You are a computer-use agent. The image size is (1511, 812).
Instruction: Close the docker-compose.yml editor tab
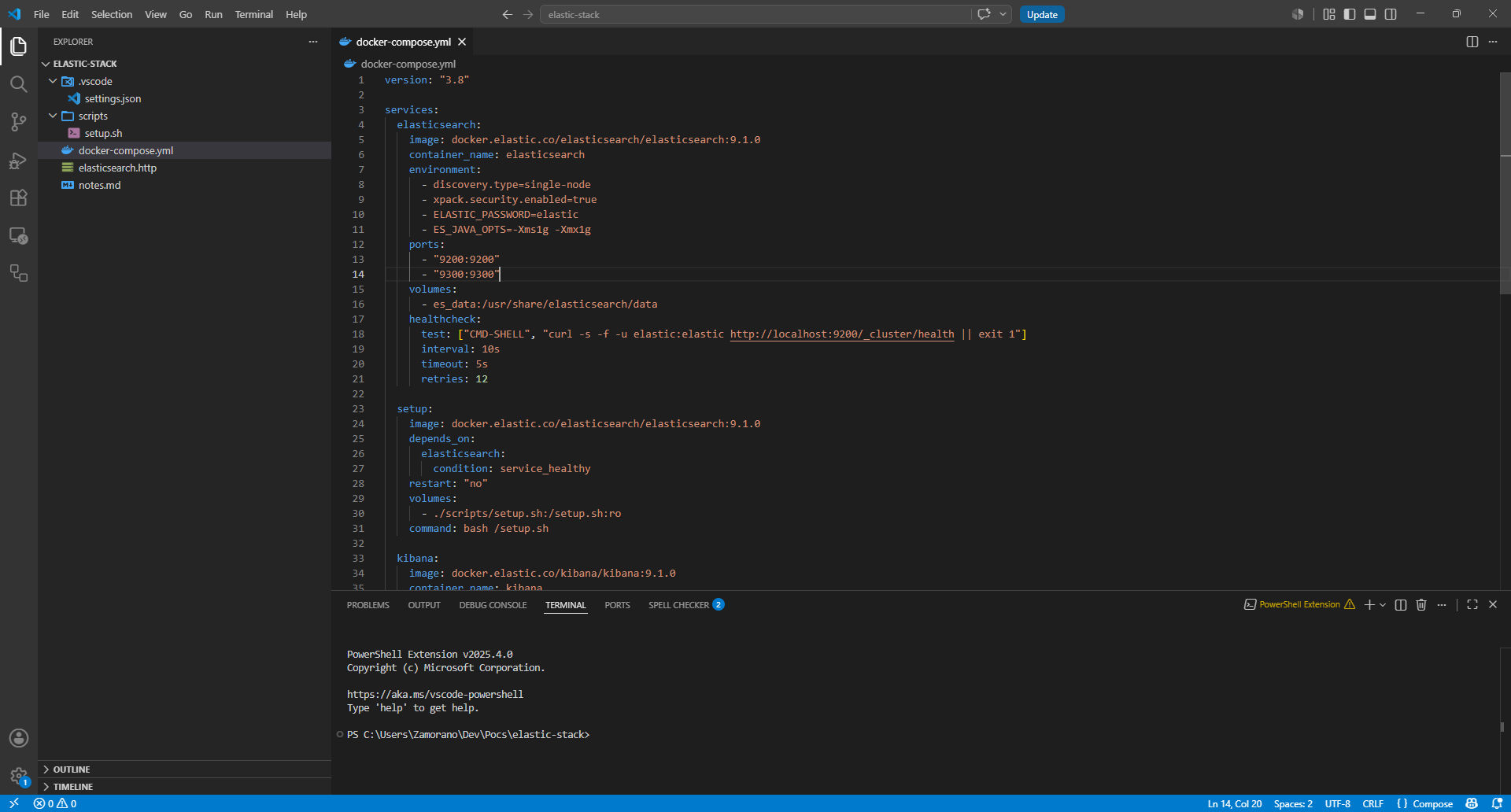coord(462,42)
